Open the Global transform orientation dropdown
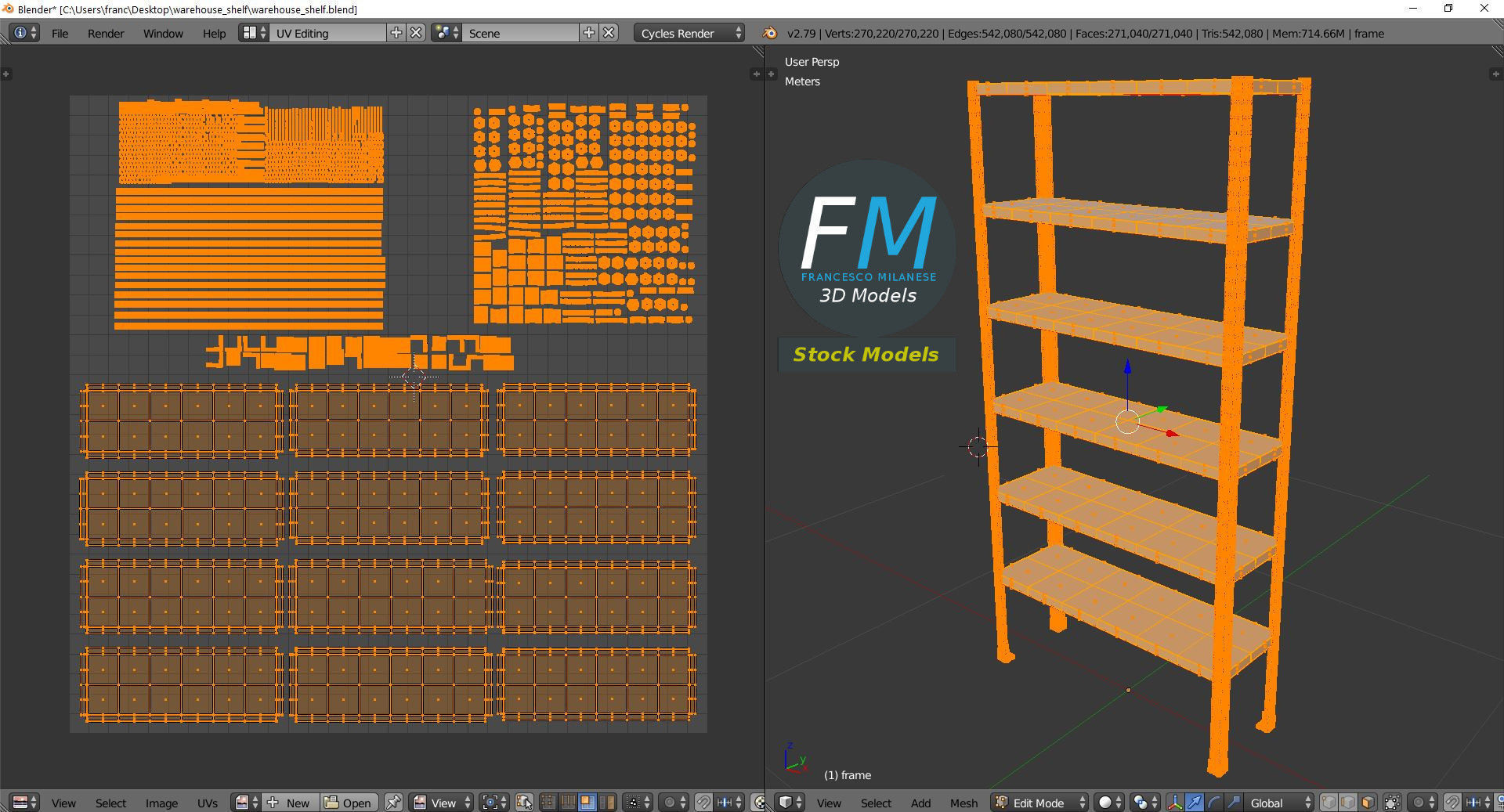Screen dimensions: 1504x812 click(x=1278, y=803)
